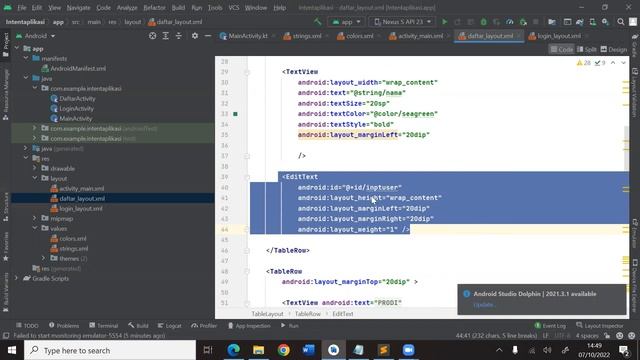
Task: Select strings.xml under values folder
Action: (73, 249)
